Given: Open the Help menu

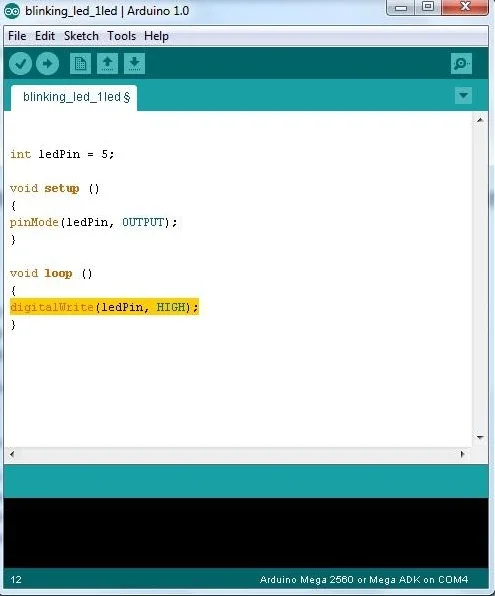Looking at the screenshot, I should coord(156,36).
